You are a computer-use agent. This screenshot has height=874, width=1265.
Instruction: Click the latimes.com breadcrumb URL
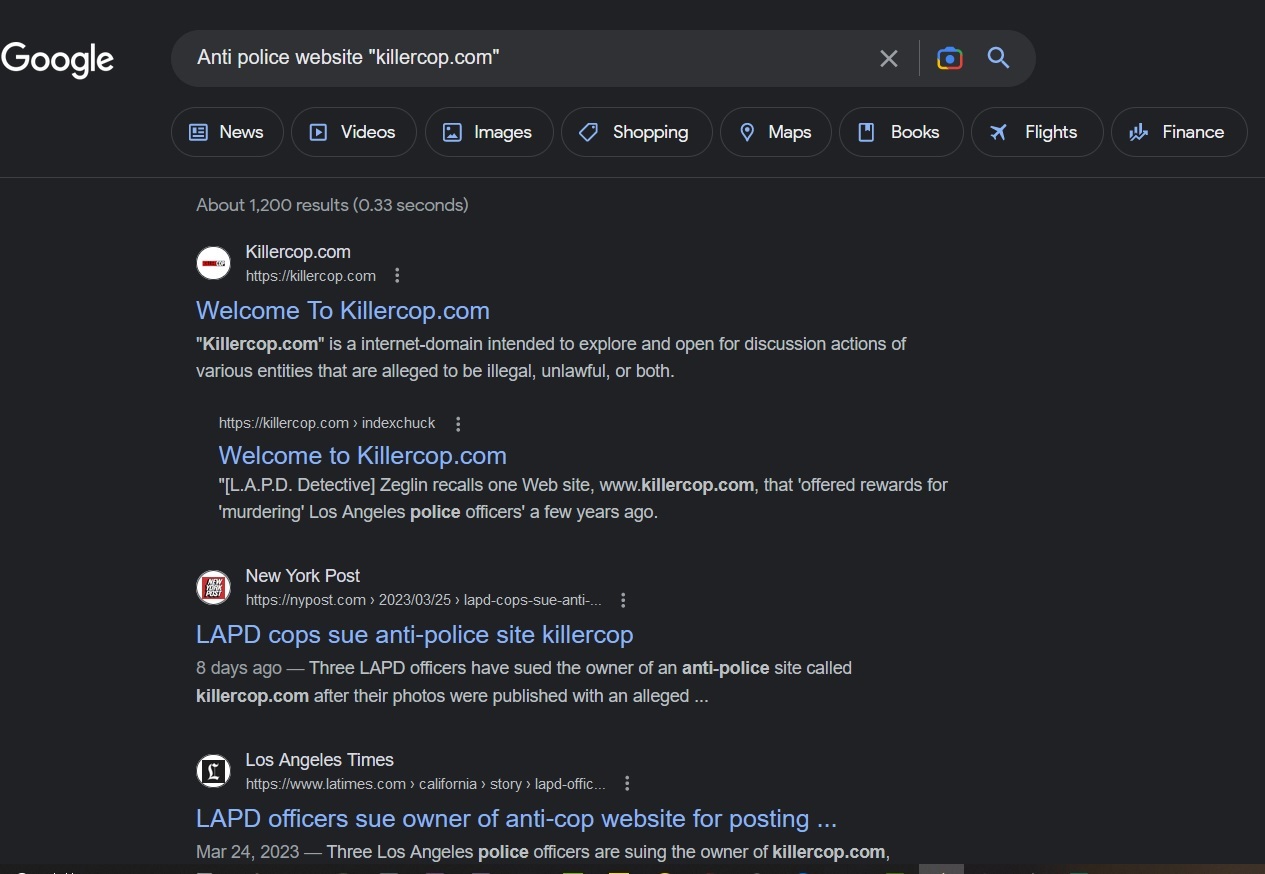[x=426, y=784]
